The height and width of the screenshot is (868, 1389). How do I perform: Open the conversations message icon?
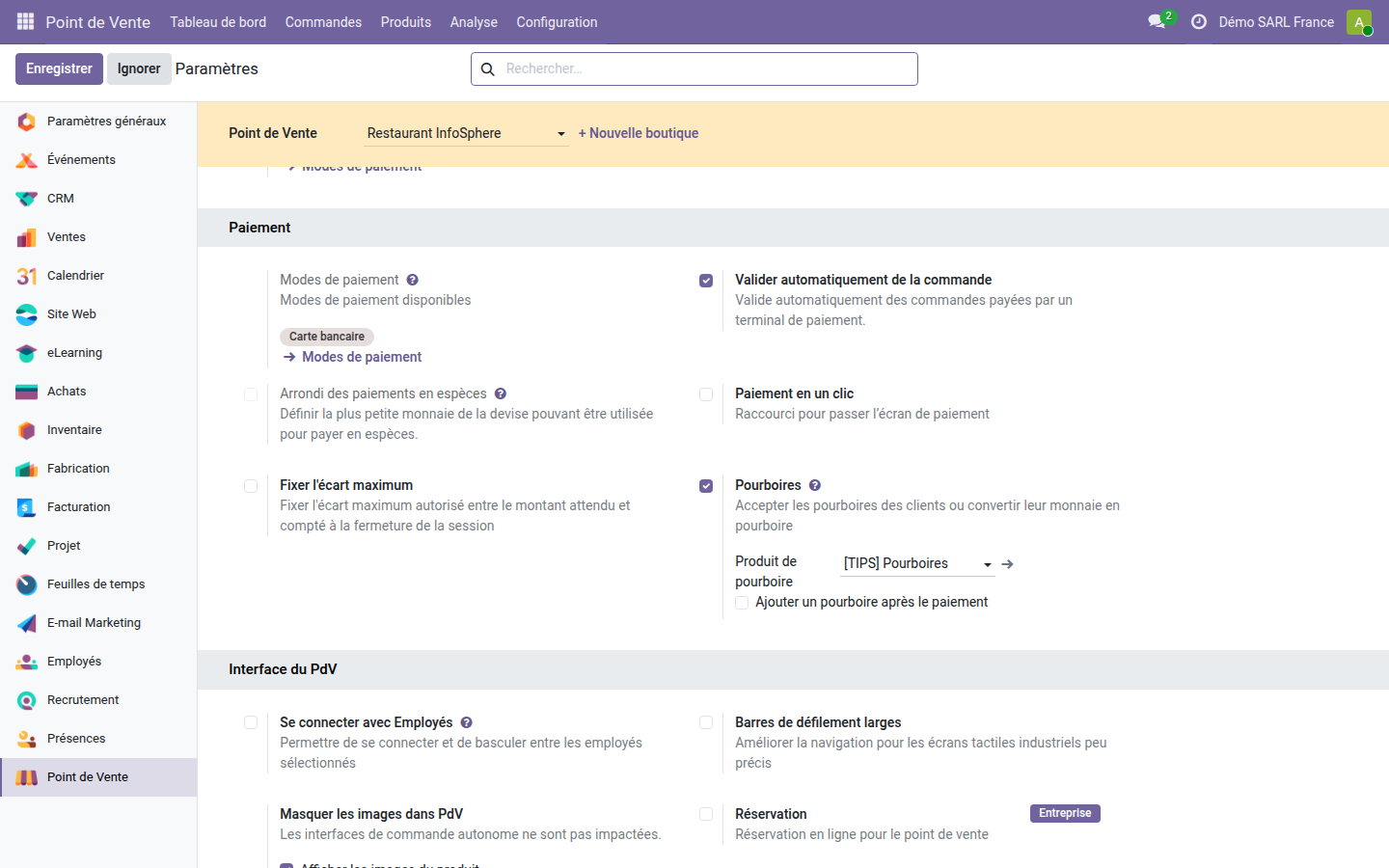1157,21
